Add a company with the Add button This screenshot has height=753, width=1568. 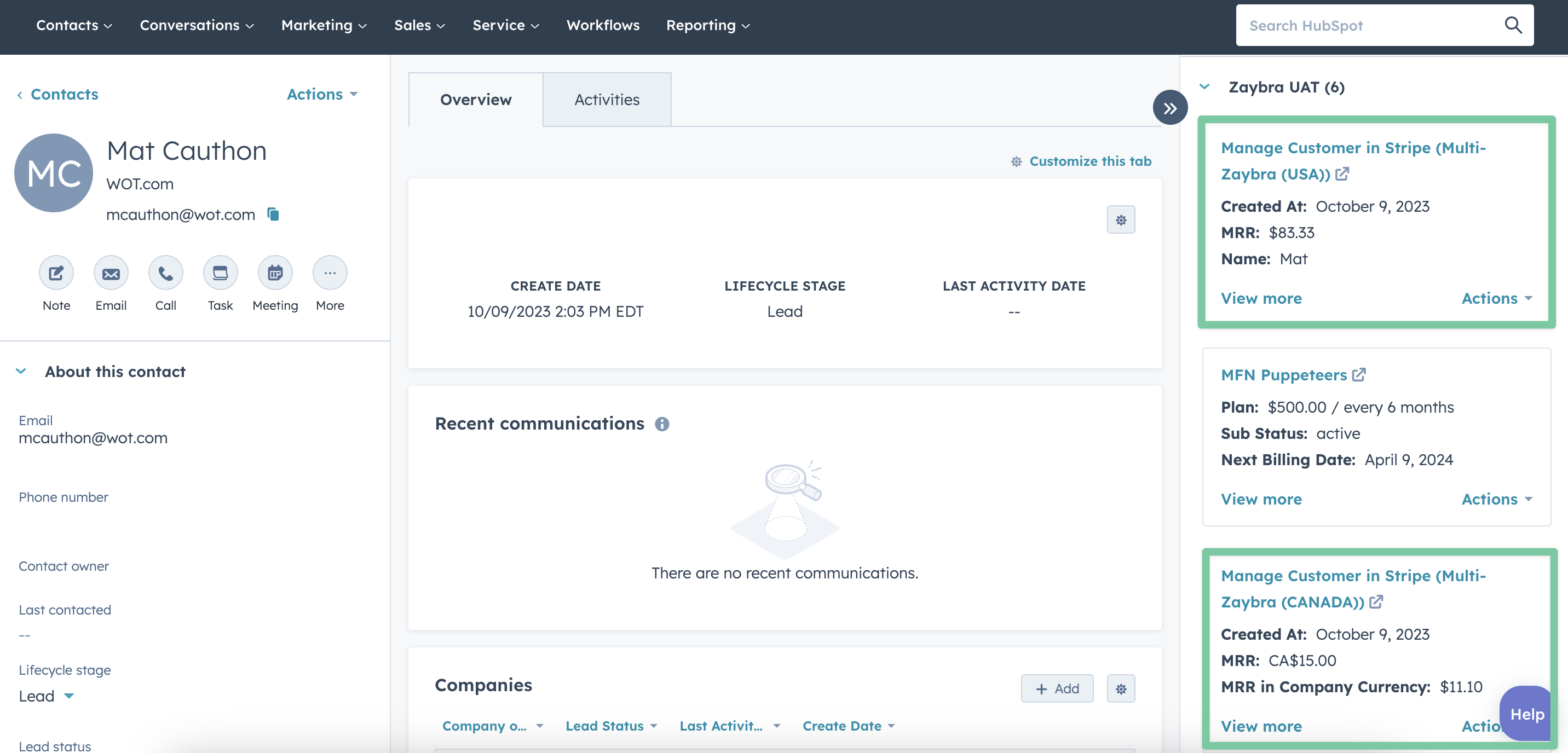[1057, 688]
